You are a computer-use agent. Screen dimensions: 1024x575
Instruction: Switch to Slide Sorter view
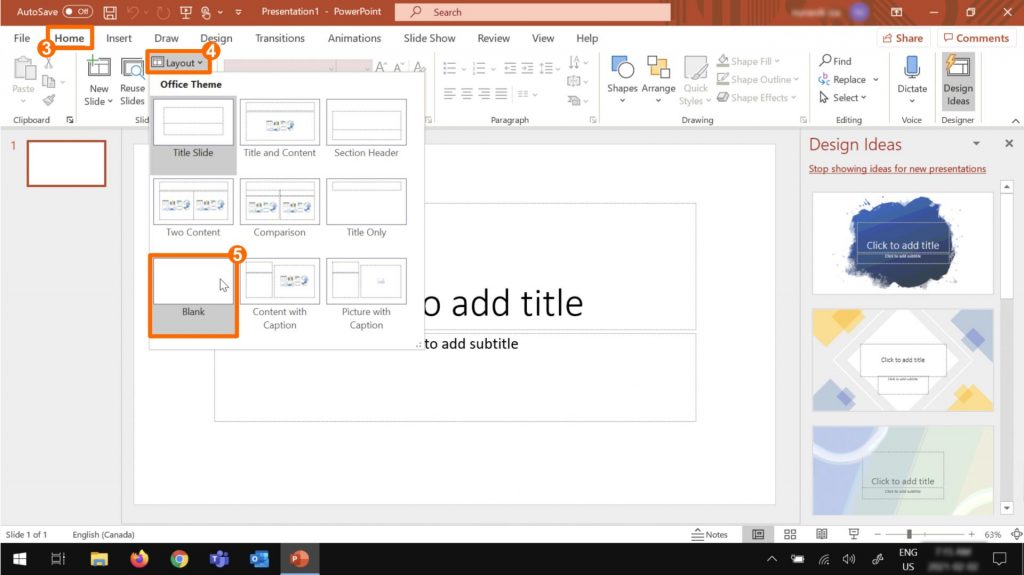790,535
